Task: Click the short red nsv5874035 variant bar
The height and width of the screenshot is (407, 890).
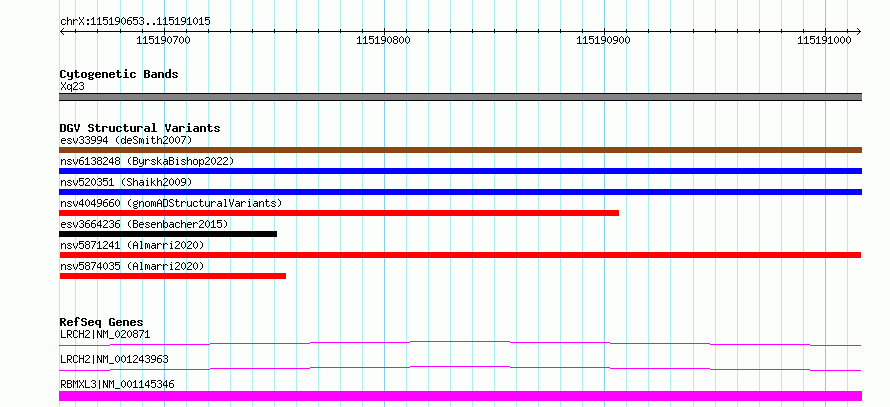Action: [x=173, y=276]
